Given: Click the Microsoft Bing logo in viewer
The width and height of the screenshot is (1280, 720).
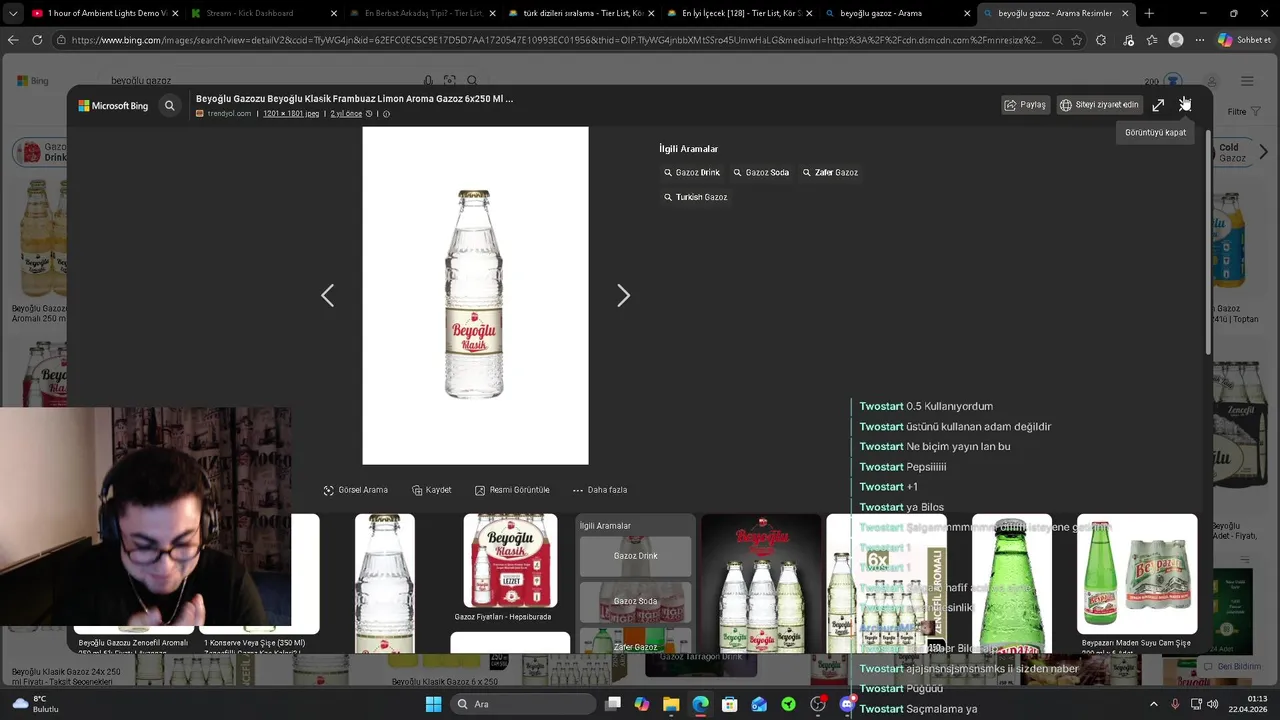Looking at the screenshot, I should click(113, 105).
